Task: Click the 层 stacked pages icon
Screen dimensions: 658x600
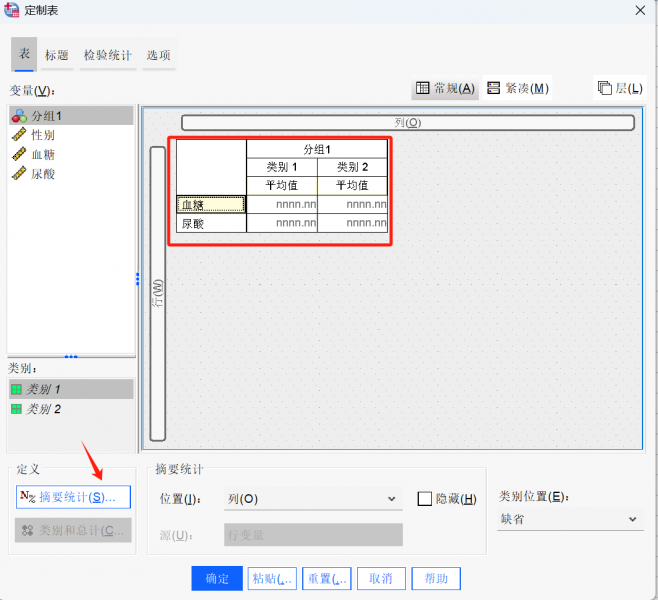Action: point(604,88)
